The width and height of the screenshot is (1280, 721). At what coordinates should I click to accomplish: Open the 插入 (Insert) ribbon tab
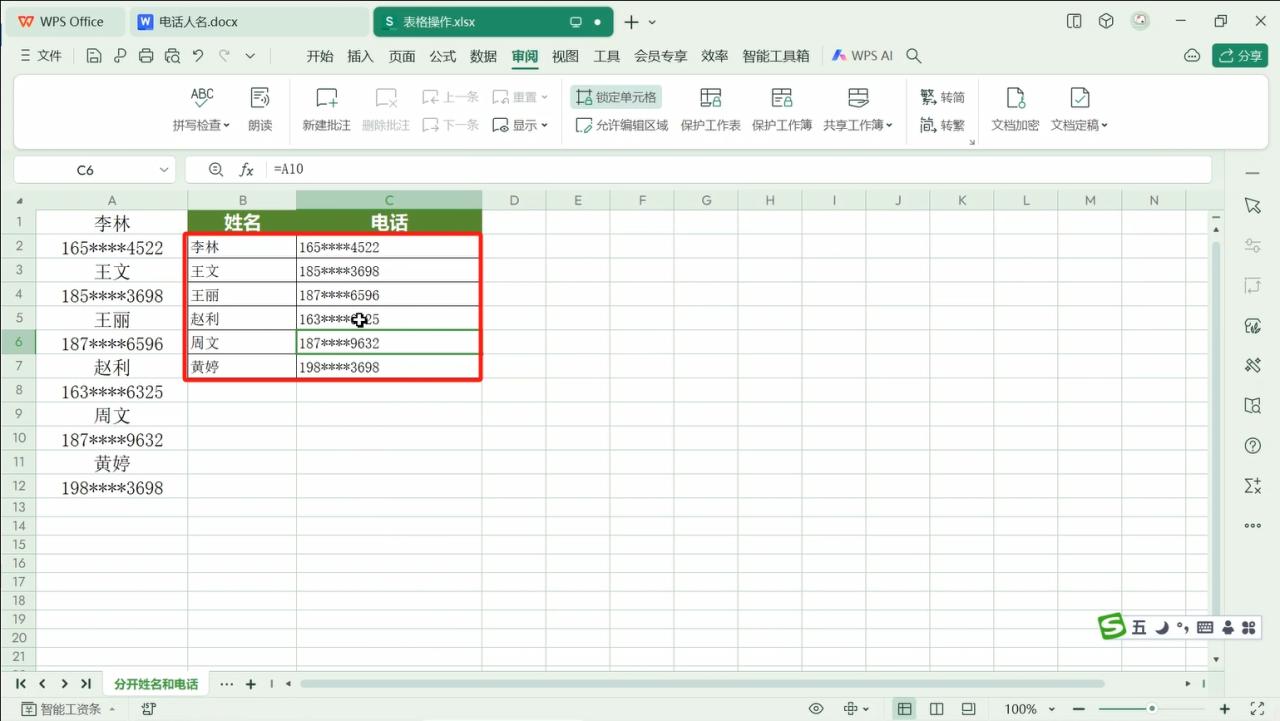tap(360, 56)
